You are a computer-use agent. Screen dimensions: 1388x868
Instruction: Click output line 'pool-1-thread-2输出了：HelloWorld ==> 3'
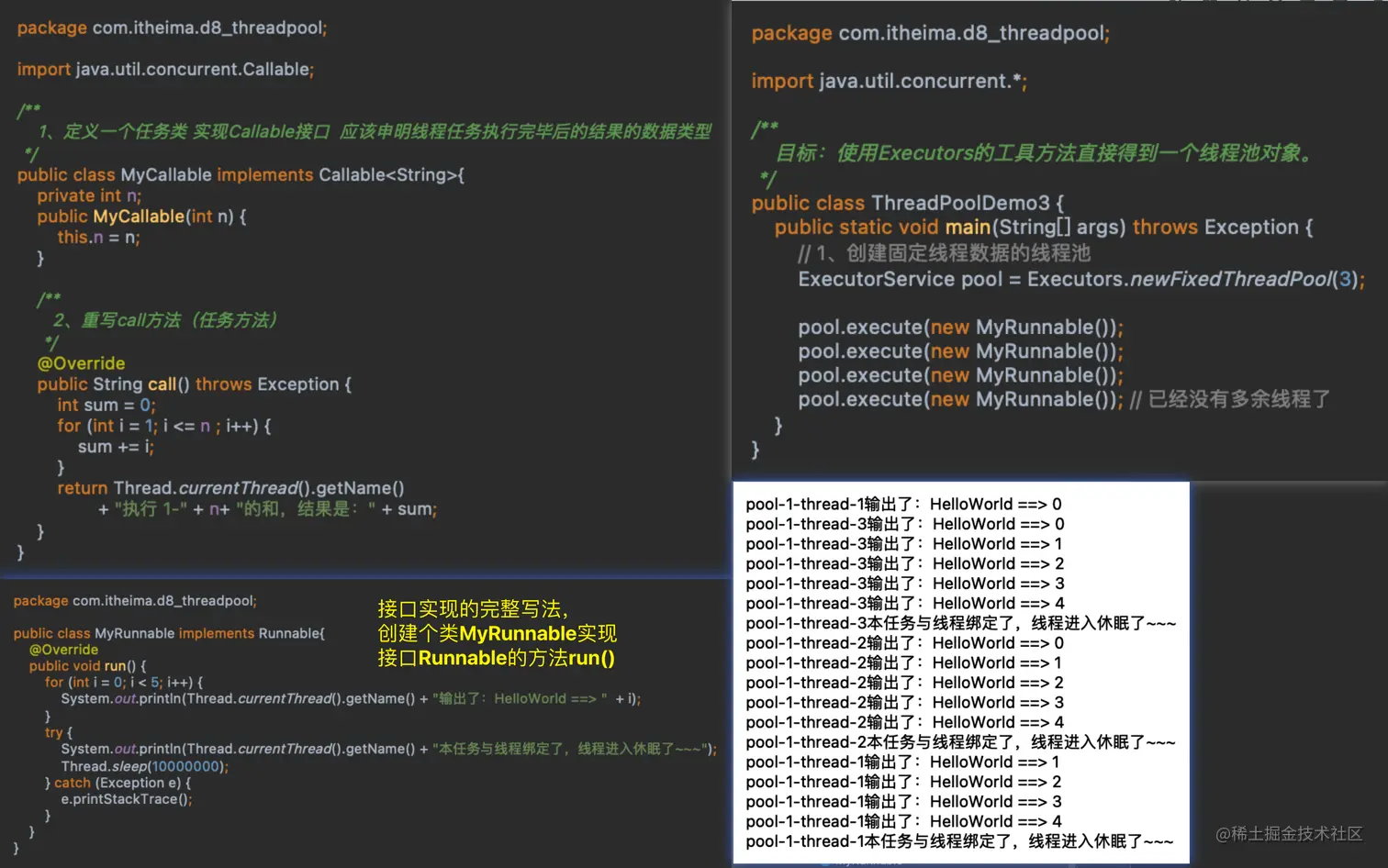click(905, 703)
